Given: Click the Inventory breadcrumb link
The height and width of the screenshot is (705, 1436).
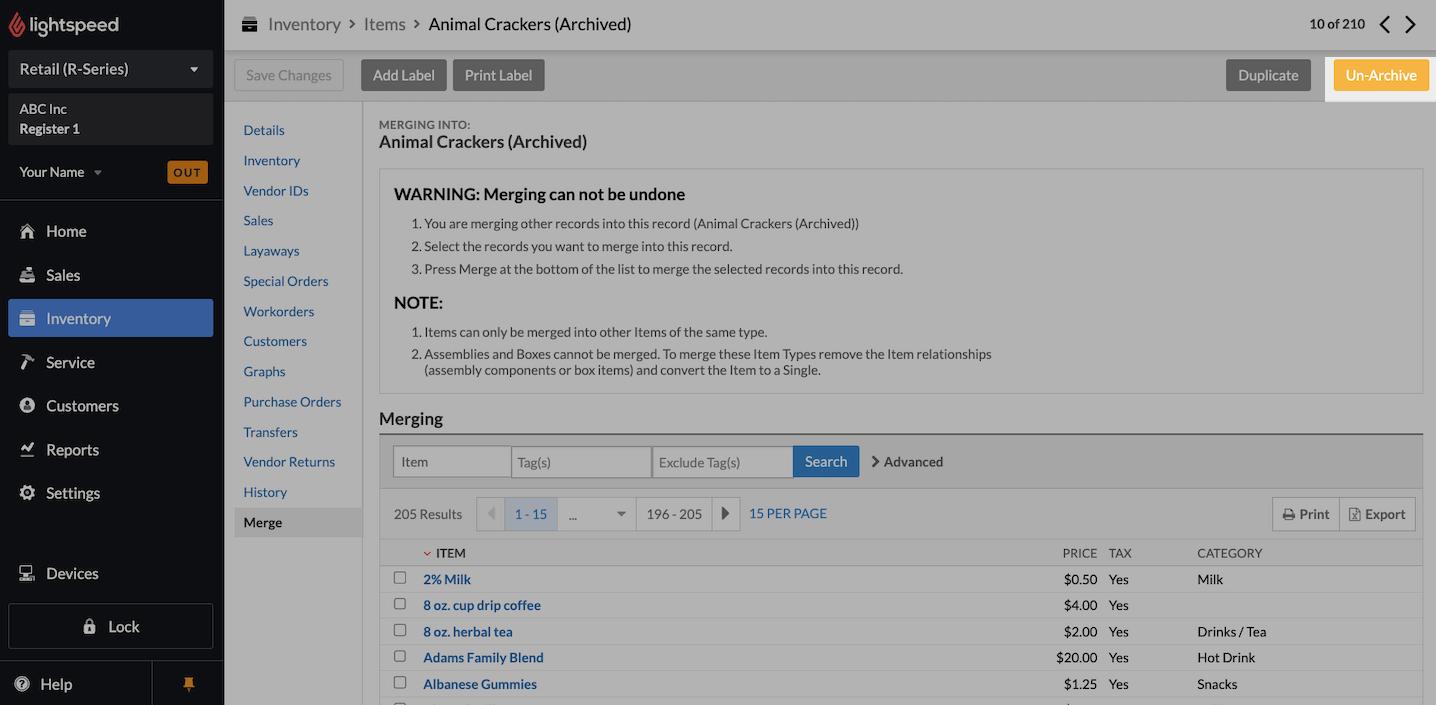Looking at the screenshot, I should pos(304,24).
